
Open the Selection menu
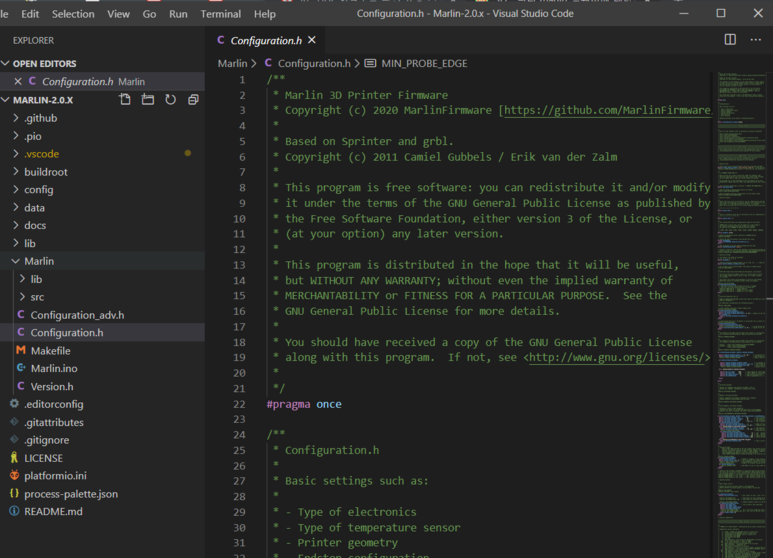click(73, 14)
